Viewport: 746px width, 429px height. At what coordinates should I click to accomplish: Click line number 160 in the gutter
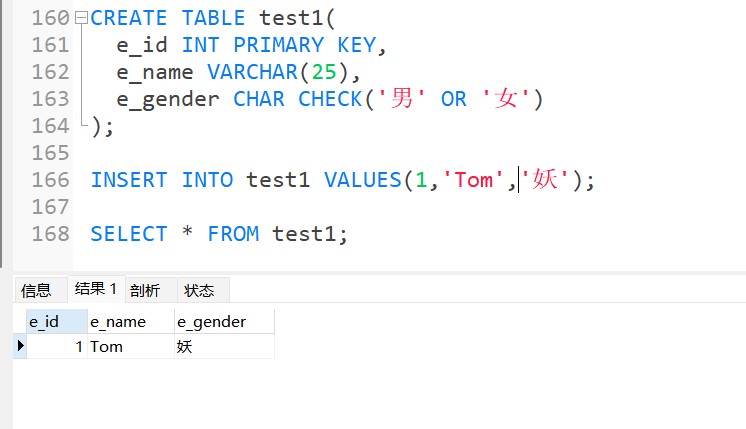click(x=50, y=18)
